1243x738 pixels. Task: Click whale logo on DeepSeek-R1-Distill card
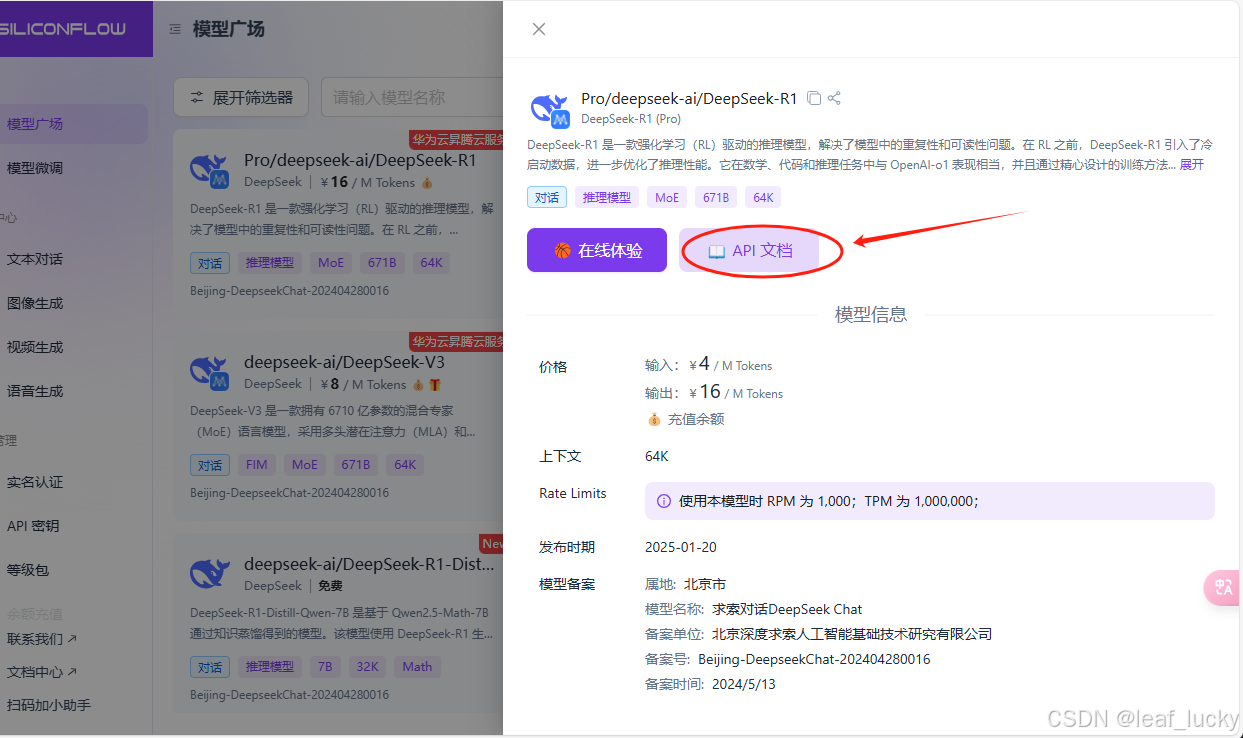[x=210, y=575]
